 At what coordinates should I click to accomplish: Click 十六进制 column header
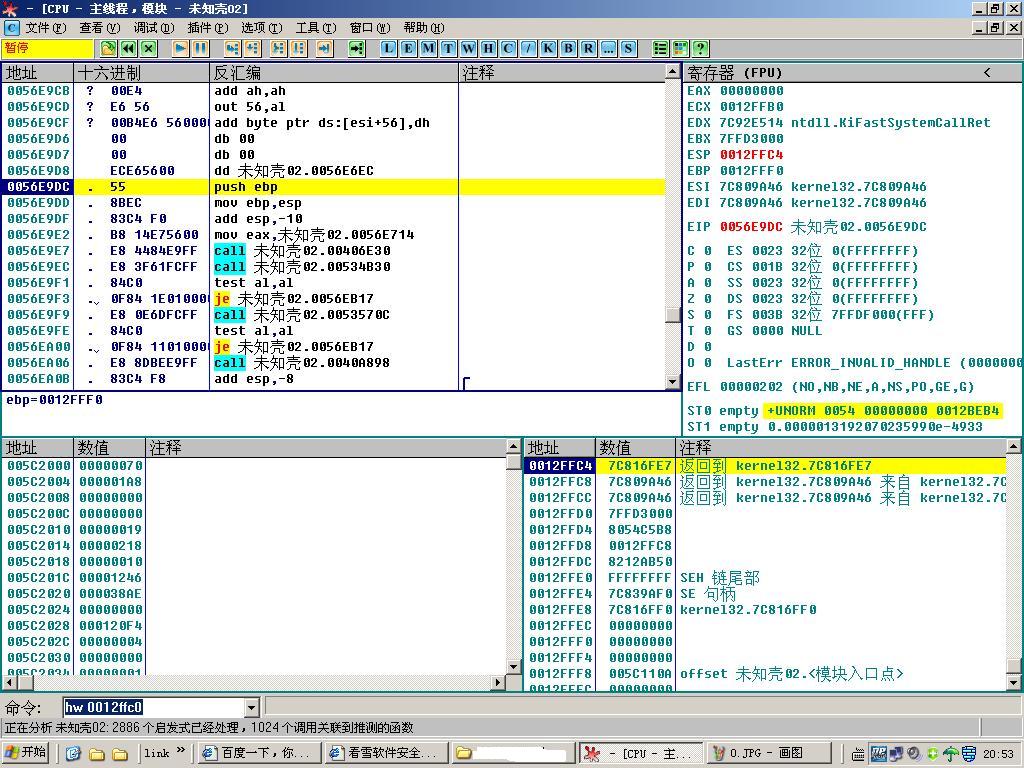(x=142, y=73)
